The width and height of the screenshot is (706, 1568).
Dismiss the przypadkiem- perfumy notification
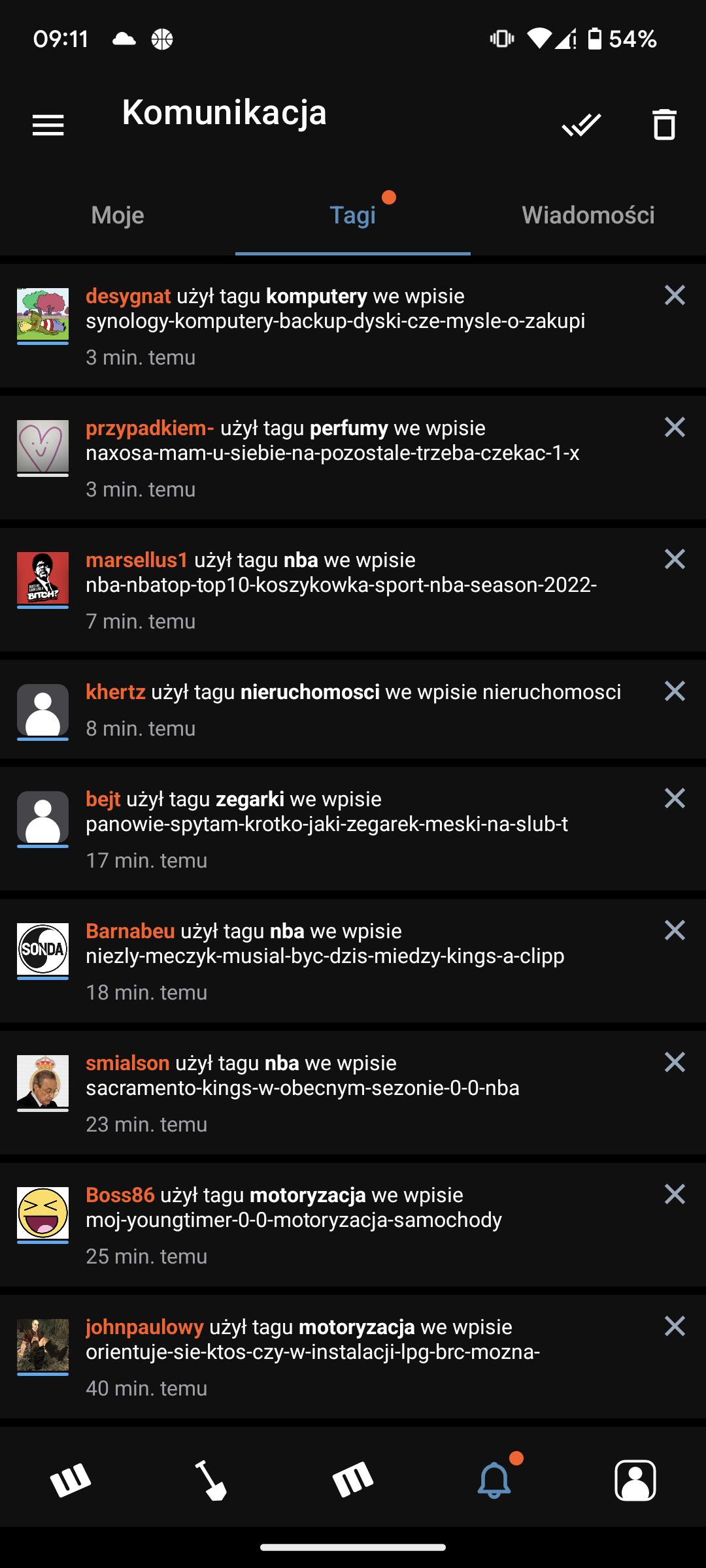point(675,427)
